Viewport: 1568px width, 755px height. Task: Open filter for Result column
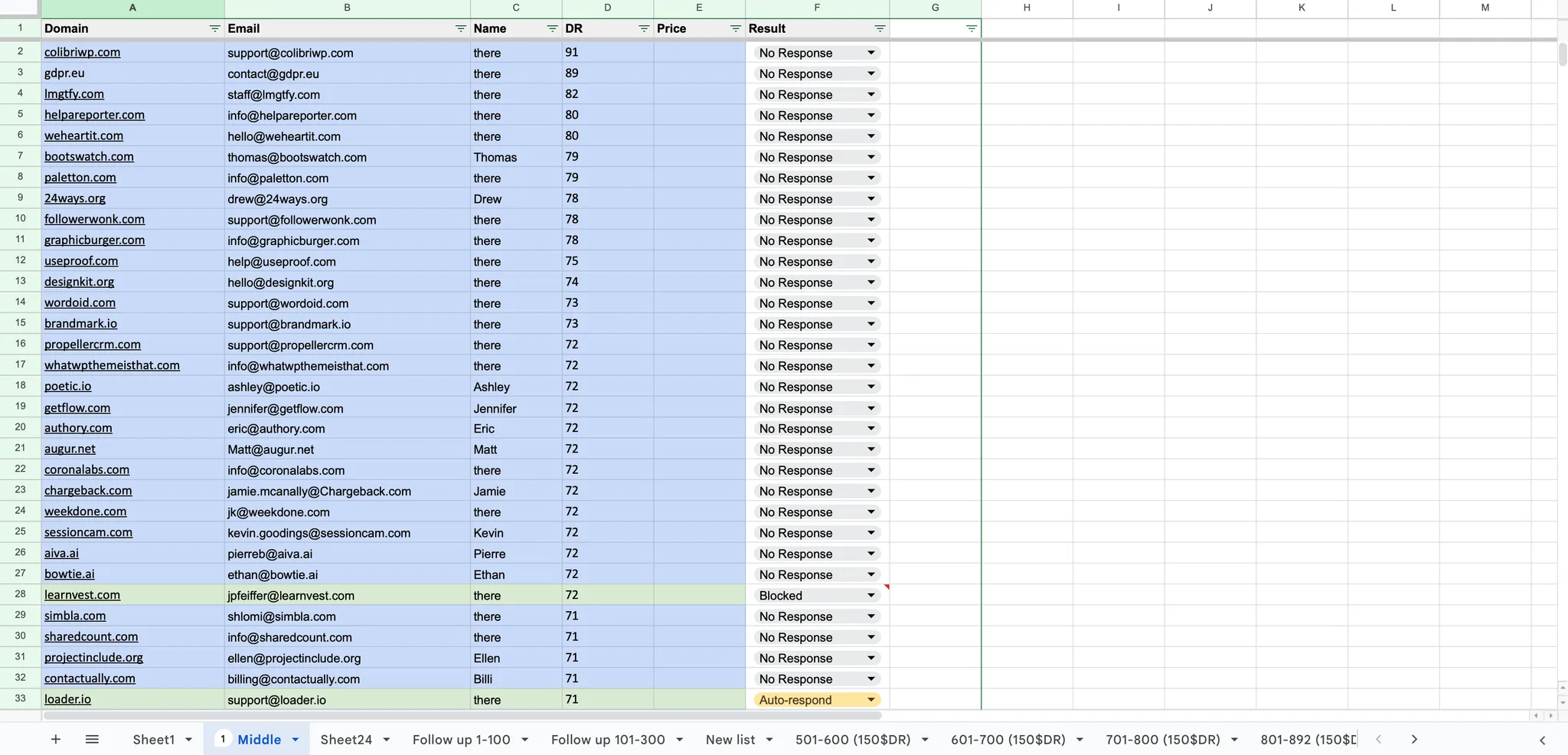point(880,28)
